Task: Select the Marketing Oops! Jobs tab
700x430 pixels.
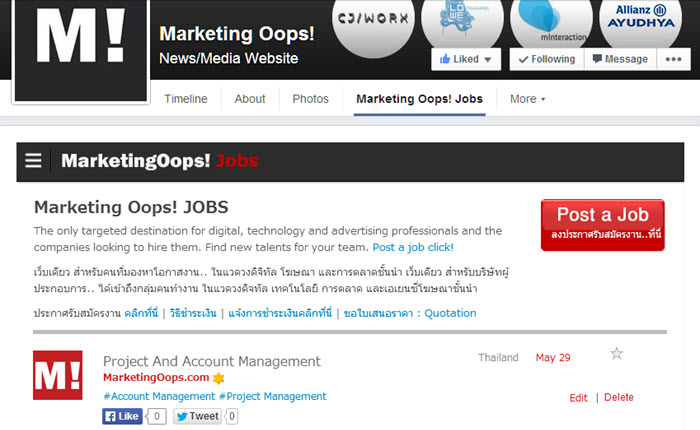Action: (x=420, y=99)
